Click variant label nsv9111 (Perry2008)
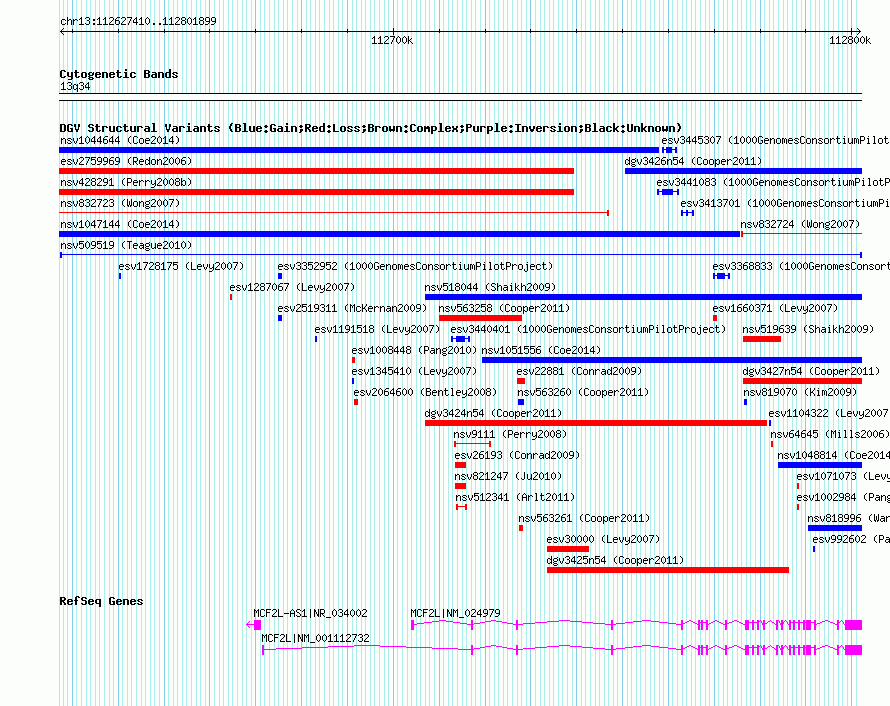This screenshot has width=890, height=706. (x=510, y=434)
